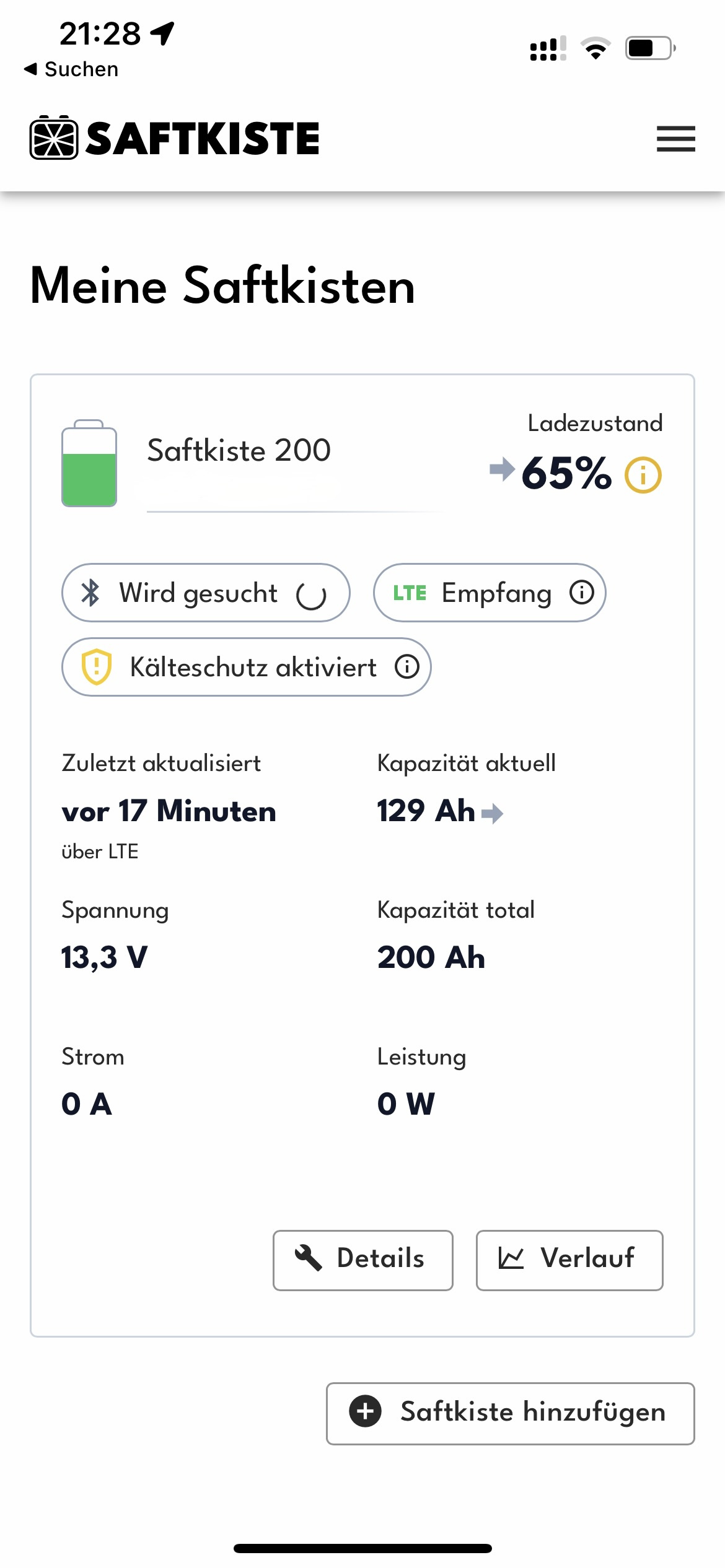Tap the Meine Saftkisten heading

[x=222, y=285]
